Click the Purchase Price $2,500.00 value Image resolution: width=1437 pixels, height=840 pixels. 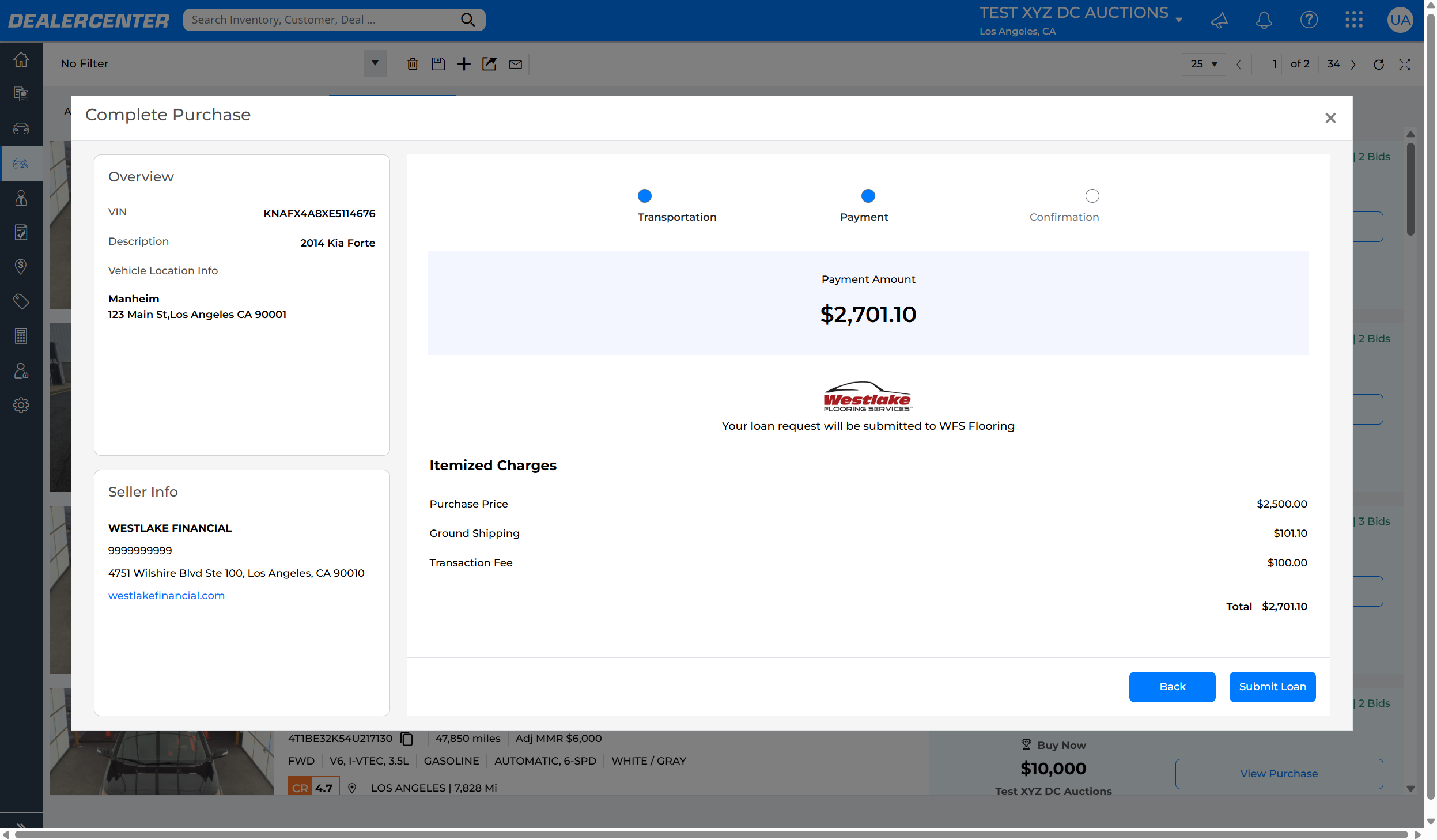tap(1281, 504)
